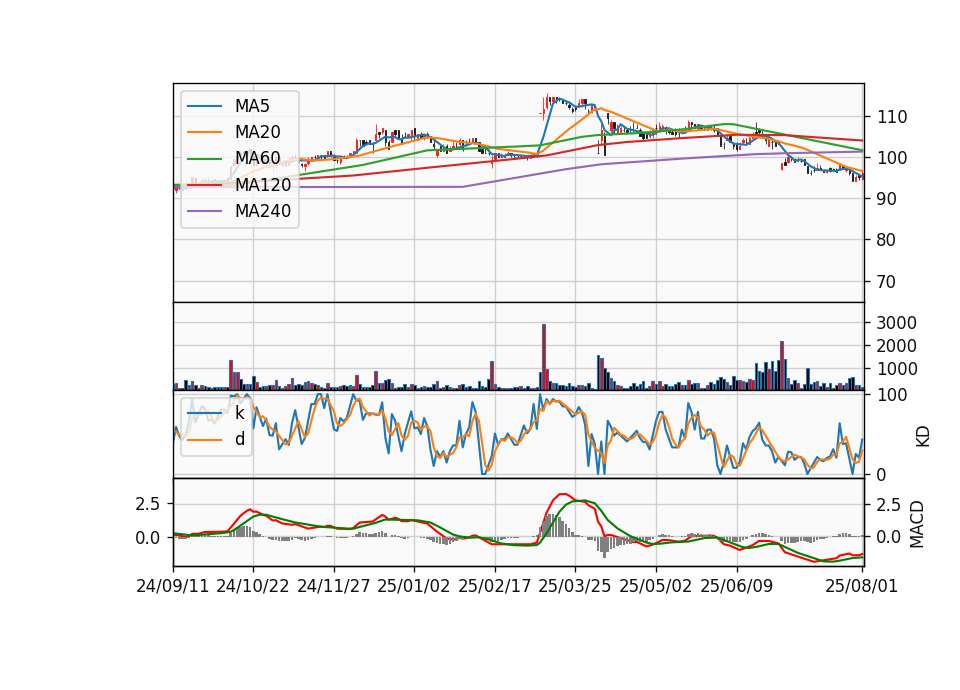
Task: Click the 25/08/01 date axis label
Action: click(861, 587)
